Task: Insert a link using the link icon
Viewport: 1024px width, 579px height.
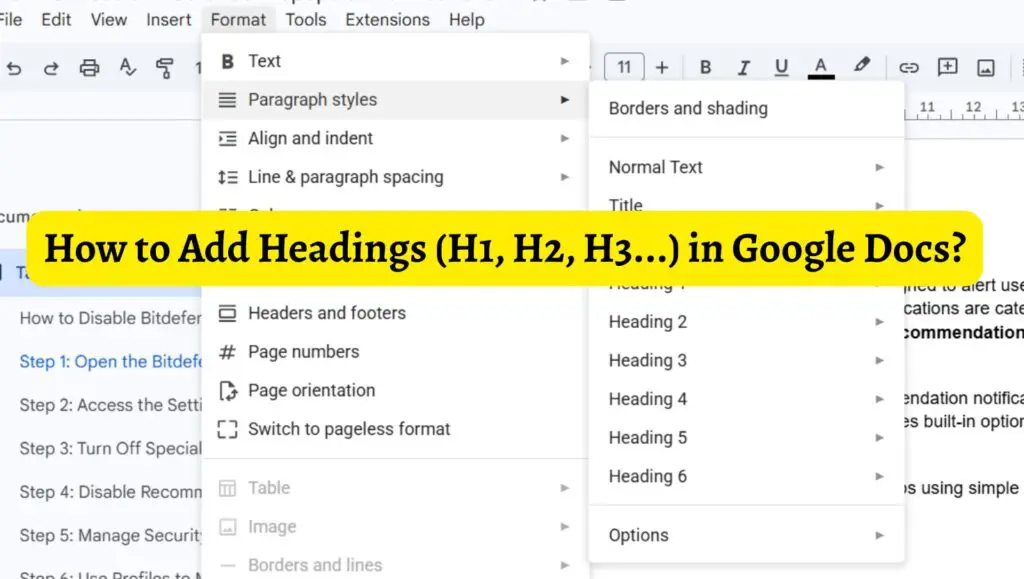Action: pos(909,67)
